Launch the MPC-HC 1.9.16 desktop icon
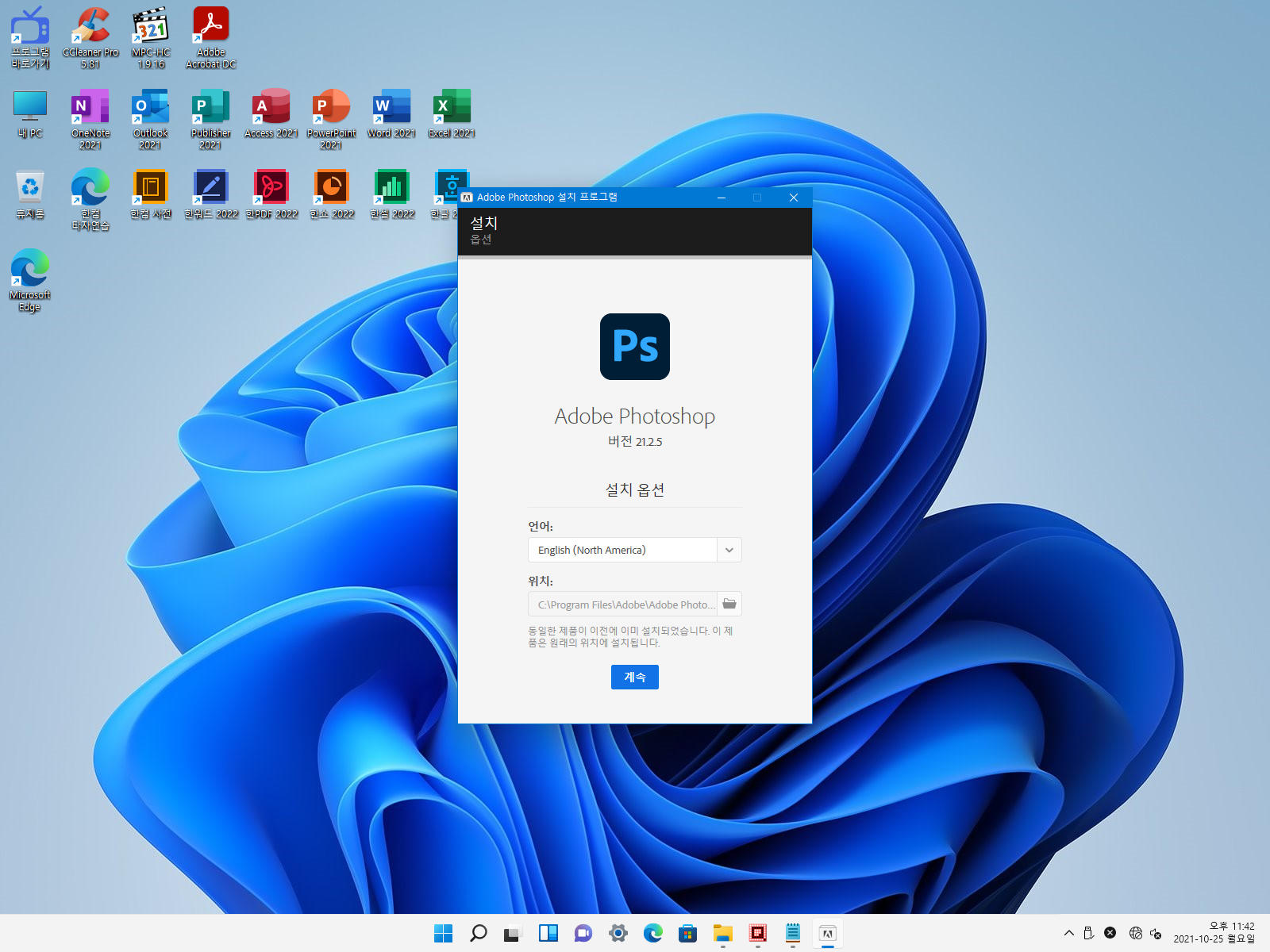 151,37
